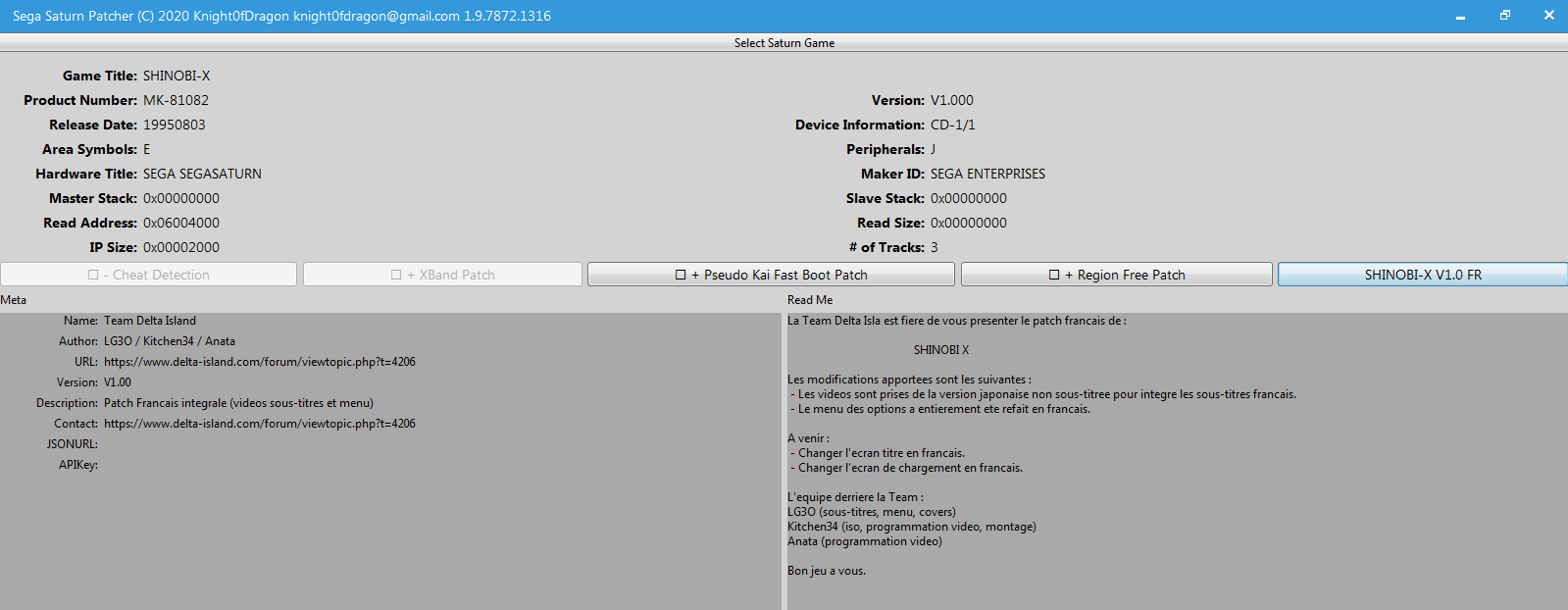
Task: Restore down the Sega Saturn Patcher window
Action: (1504, 16)
